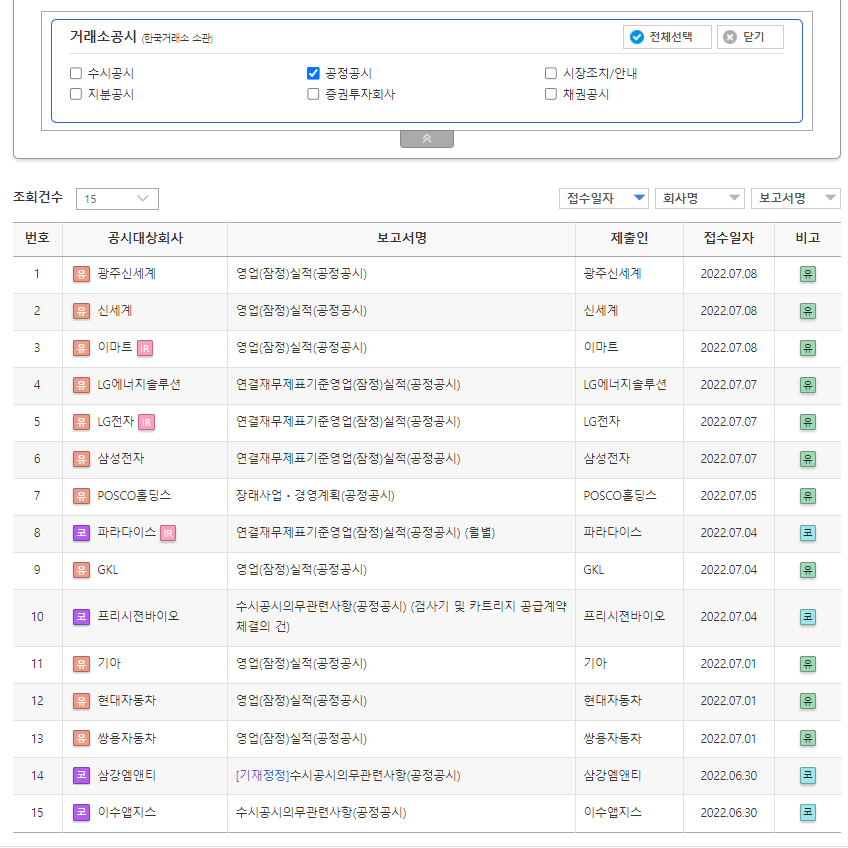Viewport: 848px width, 848px height.
Task: Click the purple 코 icon beside 파라다이스 company
Action: click(81, 533)
